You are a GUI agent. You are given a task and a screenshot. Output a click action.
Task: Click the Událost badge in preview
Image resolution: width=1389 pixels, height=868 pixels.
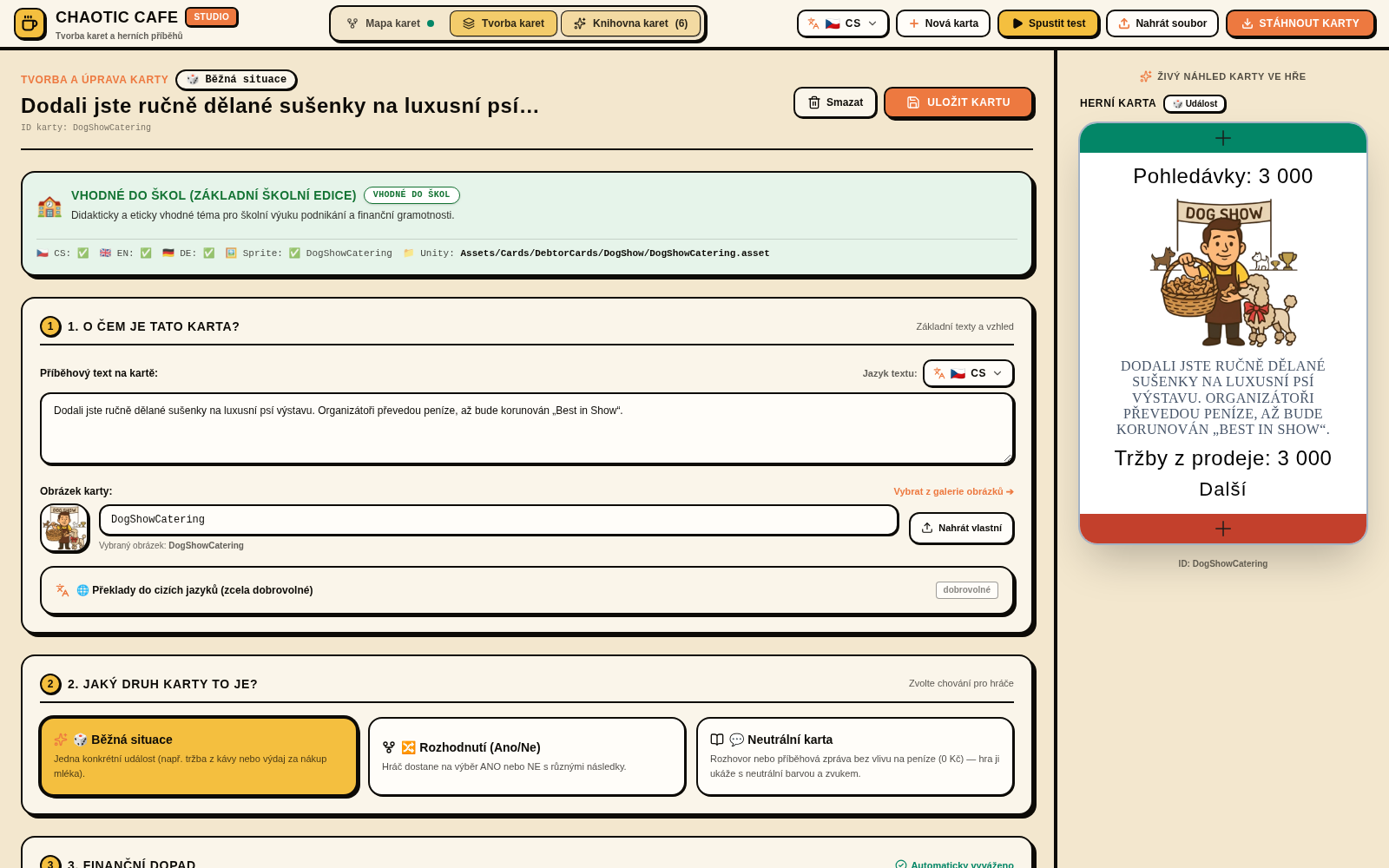point(1195,103)
